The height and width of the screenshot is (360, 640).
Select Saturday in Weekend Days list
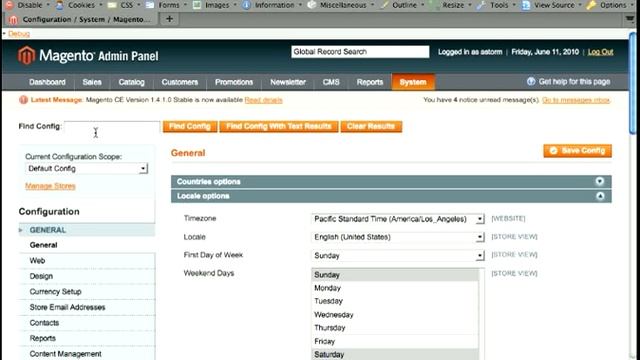click(395, 354)
